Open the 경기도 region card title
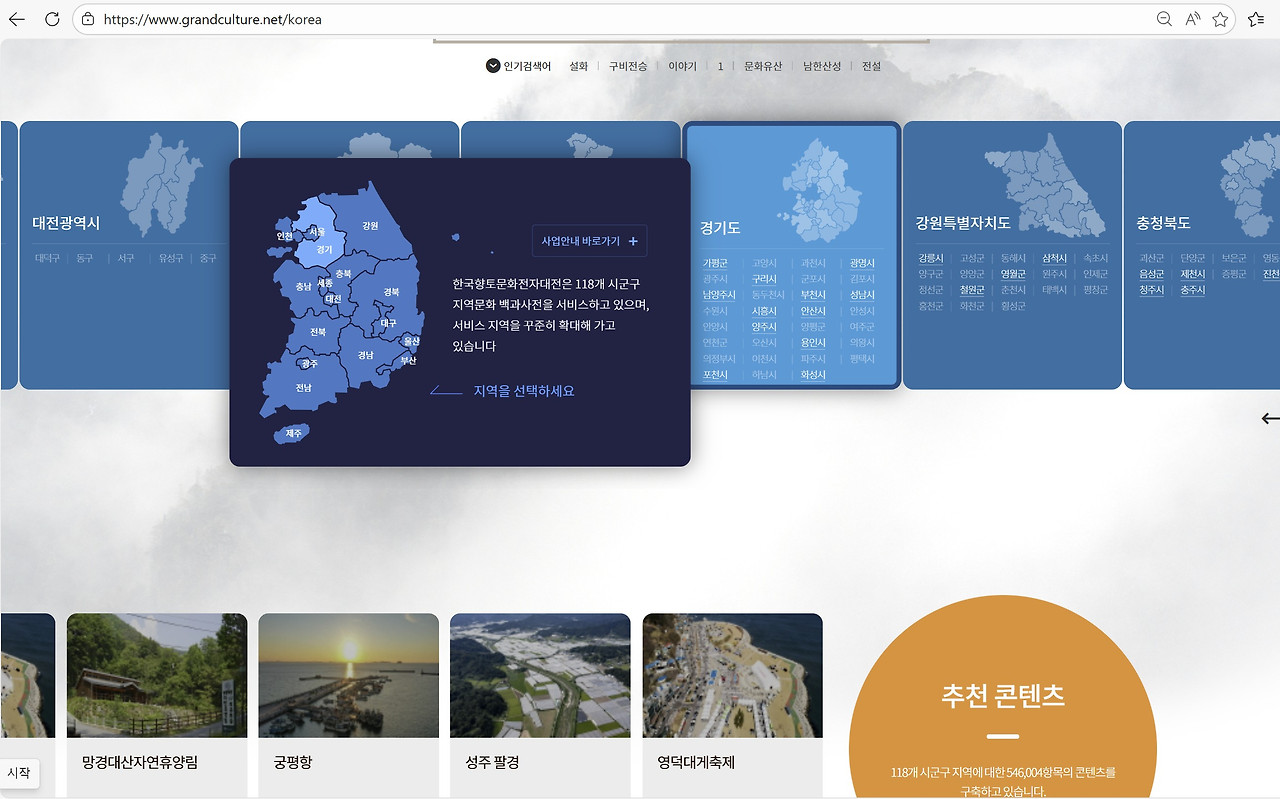This screenshot has height=799, width=1280. click(x=720, y=228)
